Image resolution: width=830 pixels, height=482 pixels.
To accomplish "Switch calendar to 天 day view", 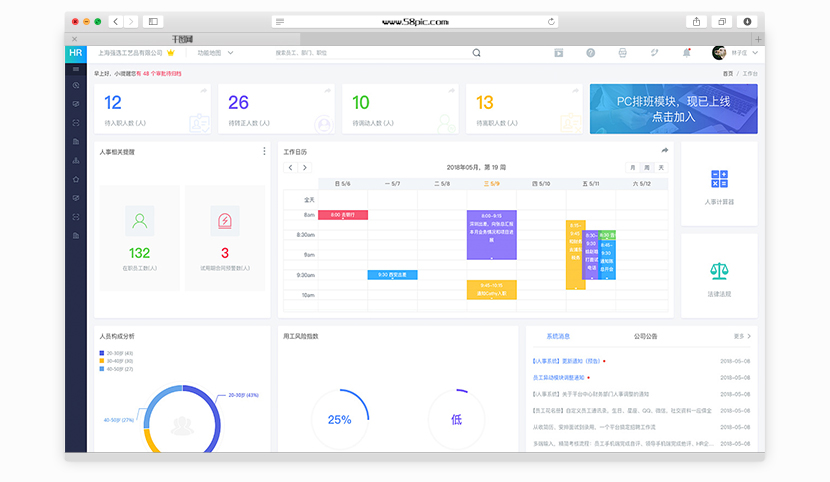I will (660, 167).
